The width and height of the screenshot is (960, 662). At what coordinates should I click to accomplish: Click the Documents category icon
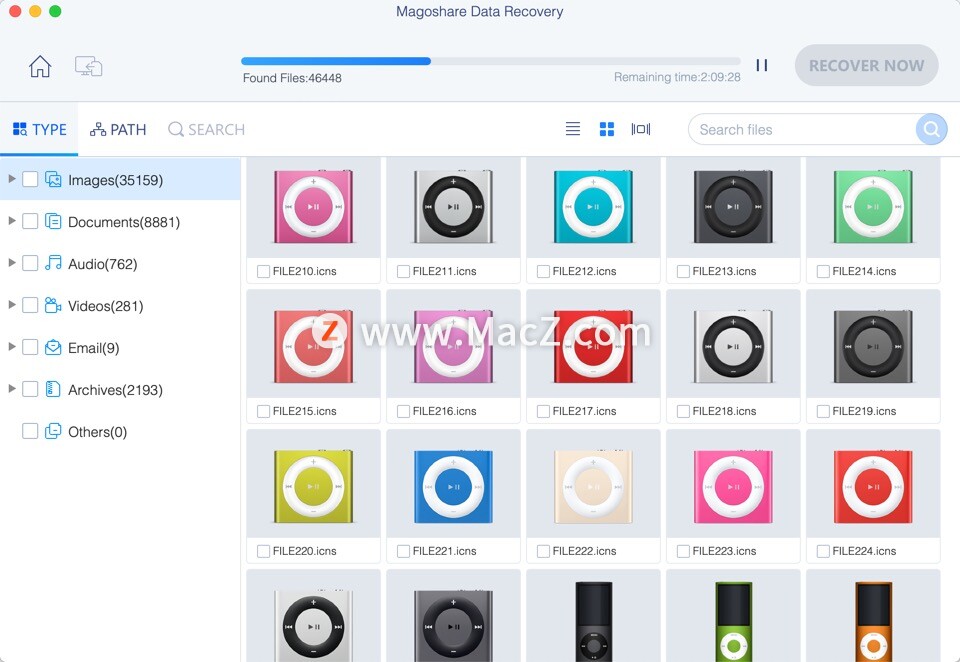[x=53, y=221]
